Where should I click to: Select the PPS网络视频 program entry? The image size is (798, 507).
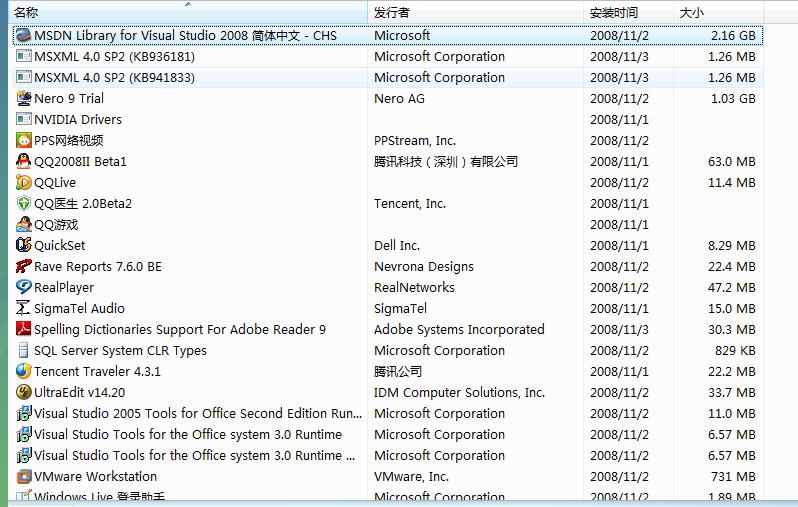68,140
